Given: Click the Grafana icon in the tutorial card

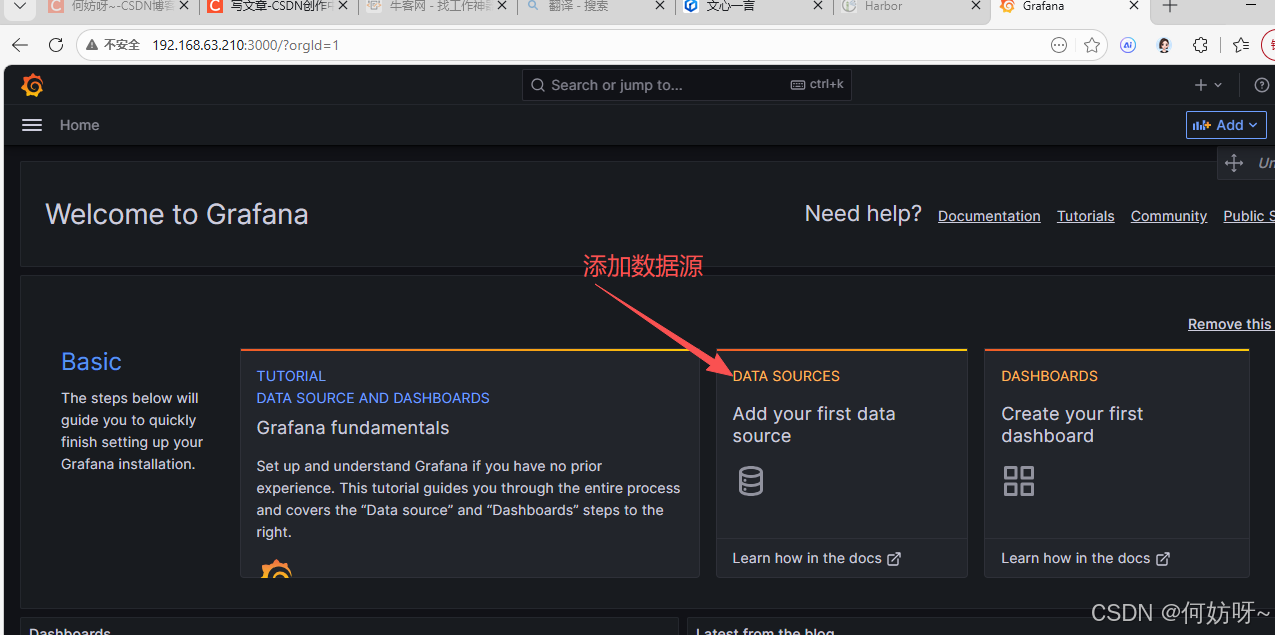Looking at the screenshot, I should 276,569.
